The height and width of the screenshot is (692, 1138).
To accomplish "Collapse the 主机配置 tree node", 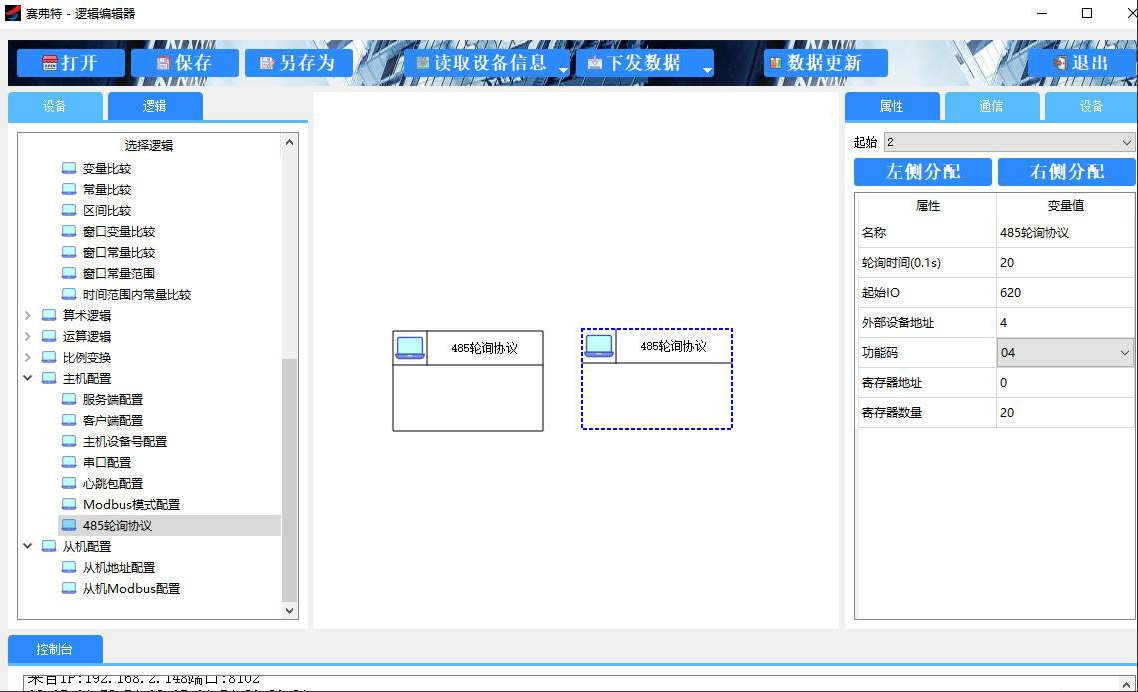I will click(28, 379).
